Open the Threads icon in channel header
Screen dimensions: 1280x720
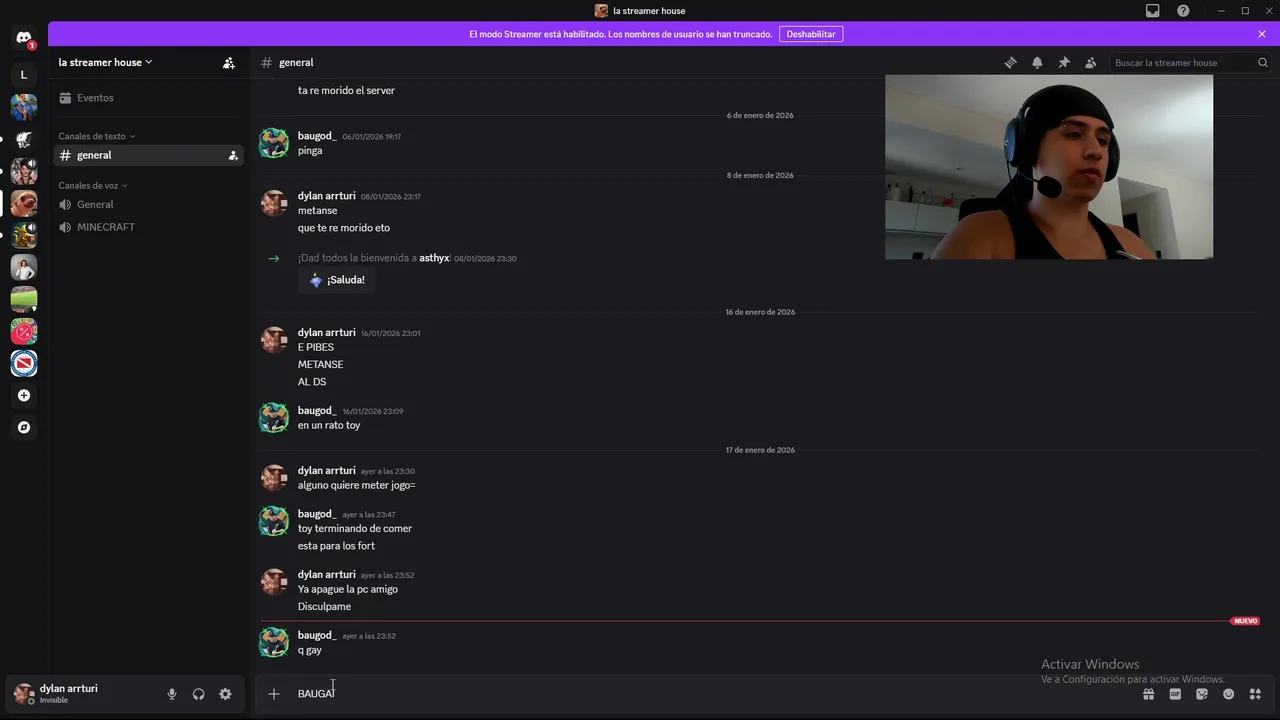(1011, 62)
